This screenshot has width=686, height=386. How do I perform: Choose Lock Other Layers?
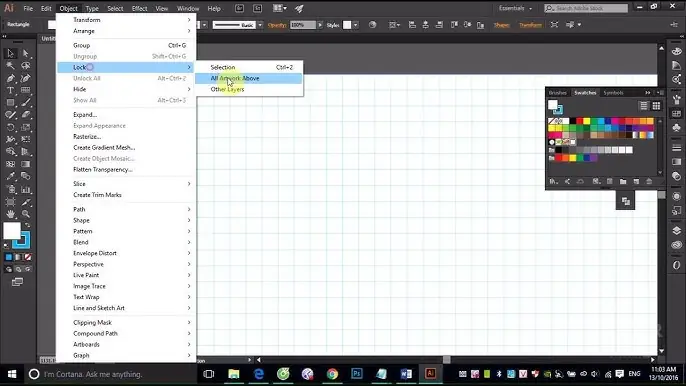(x=249, y=89)
